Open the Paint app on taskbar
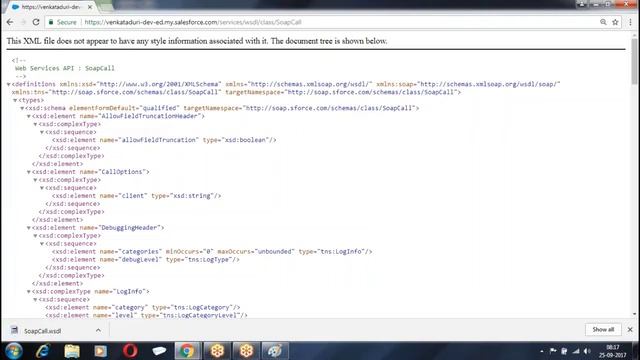This screenshot has width=640, height=360. (x=275, y=351)
